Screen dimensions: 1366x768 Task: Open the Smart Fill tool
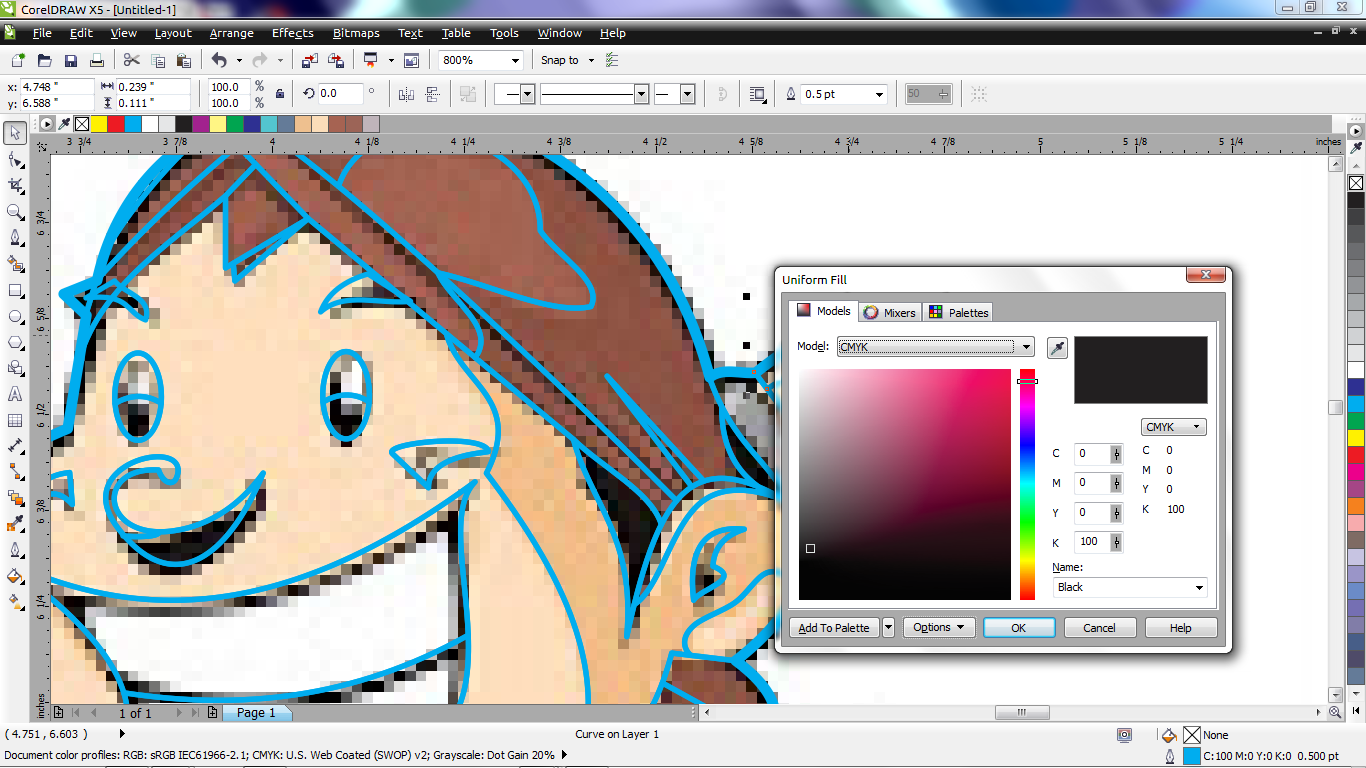pos(14,264)
